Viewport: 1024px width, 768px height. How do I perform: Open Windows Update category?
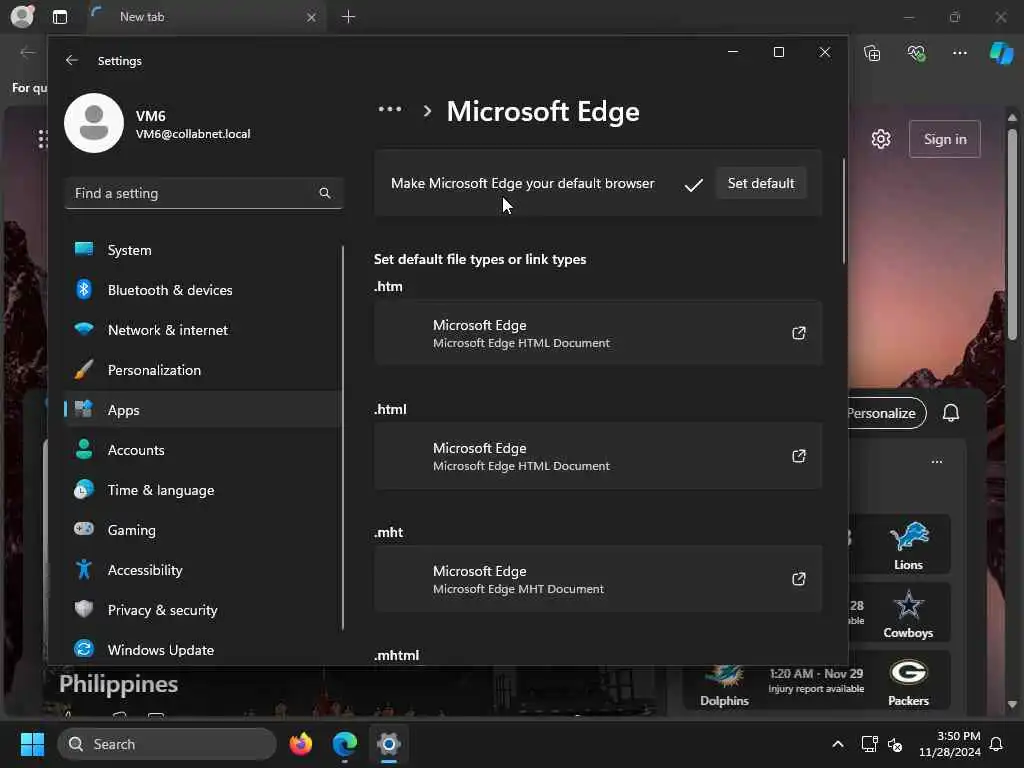203,650
